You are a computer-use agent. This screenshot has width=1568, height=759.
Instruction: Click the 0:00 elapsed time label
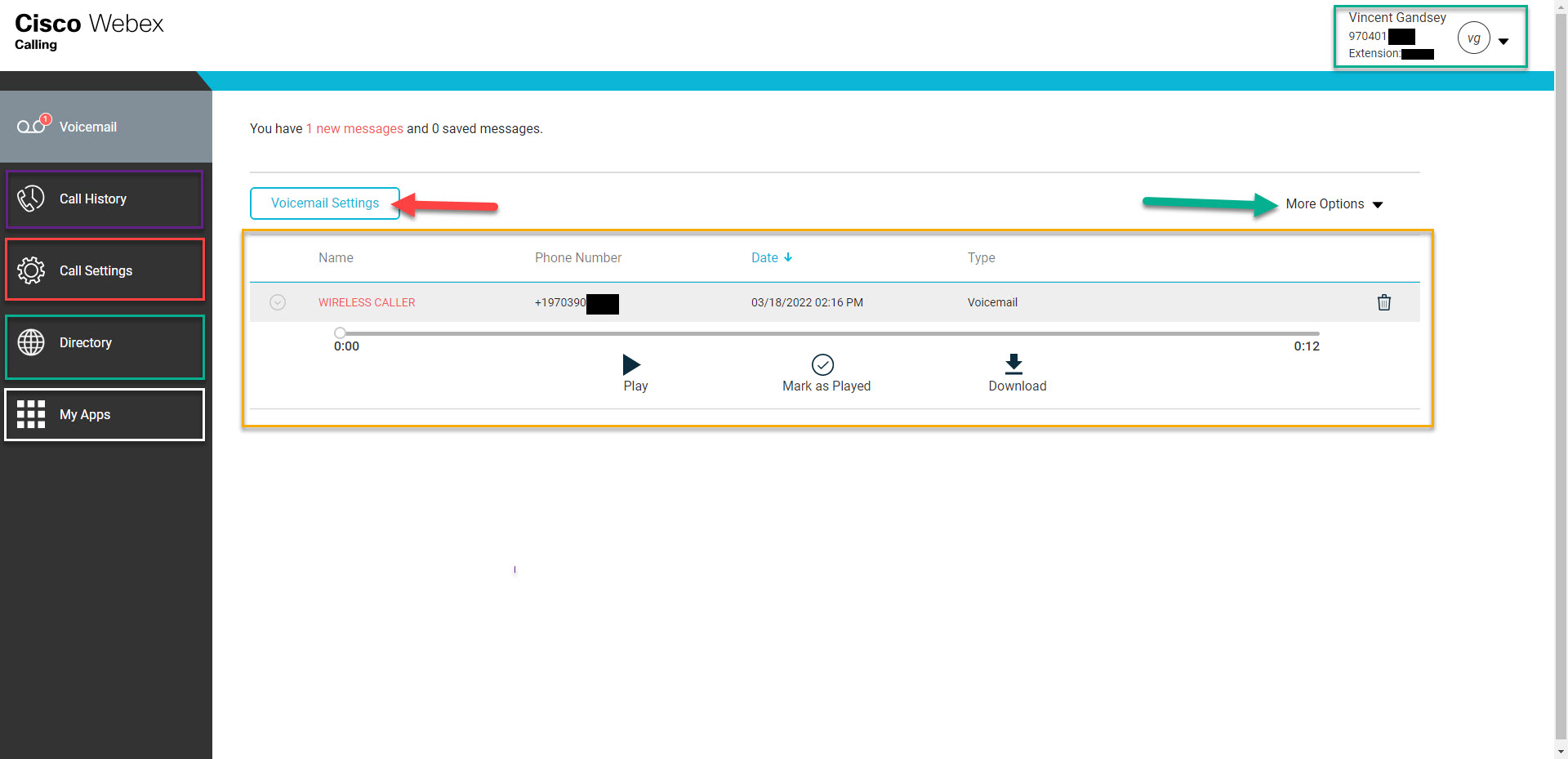coord(346,346)
